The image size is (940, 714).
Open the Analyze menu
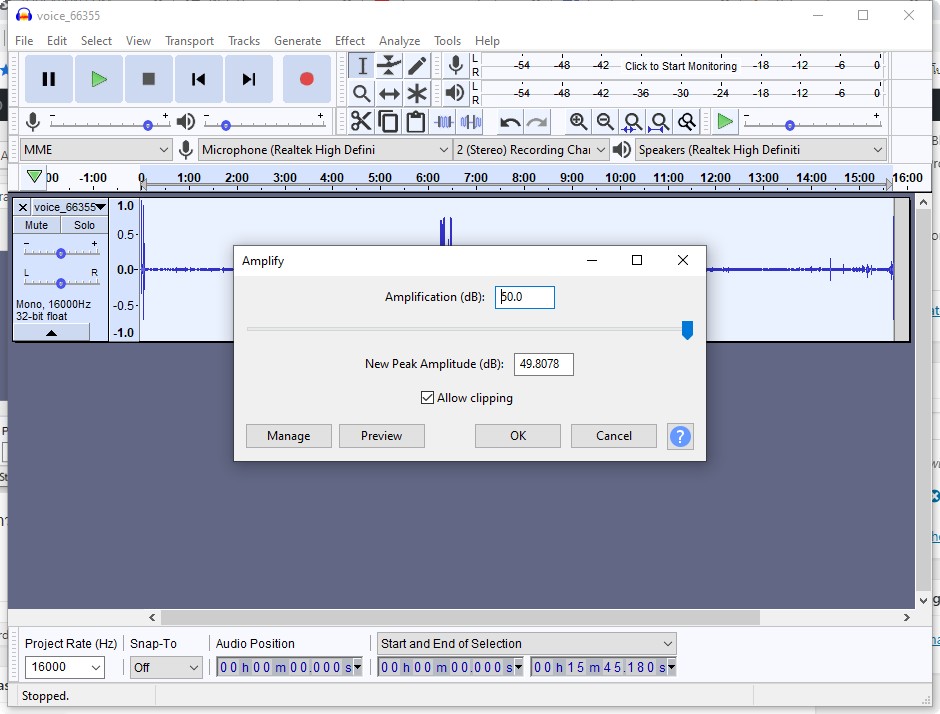(399, 41)
